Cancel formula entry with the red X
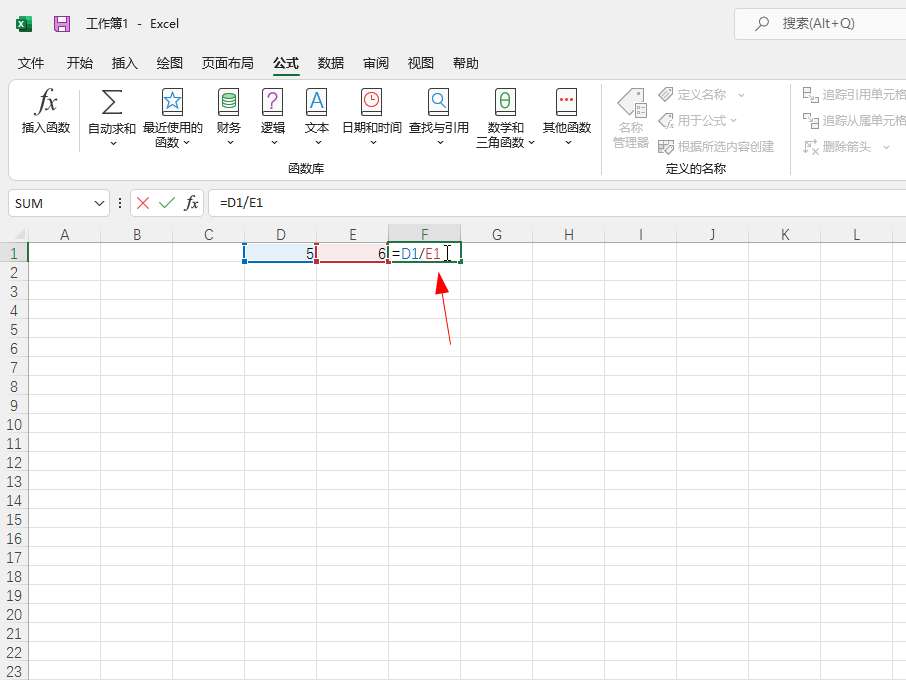 tap(143, 203)
